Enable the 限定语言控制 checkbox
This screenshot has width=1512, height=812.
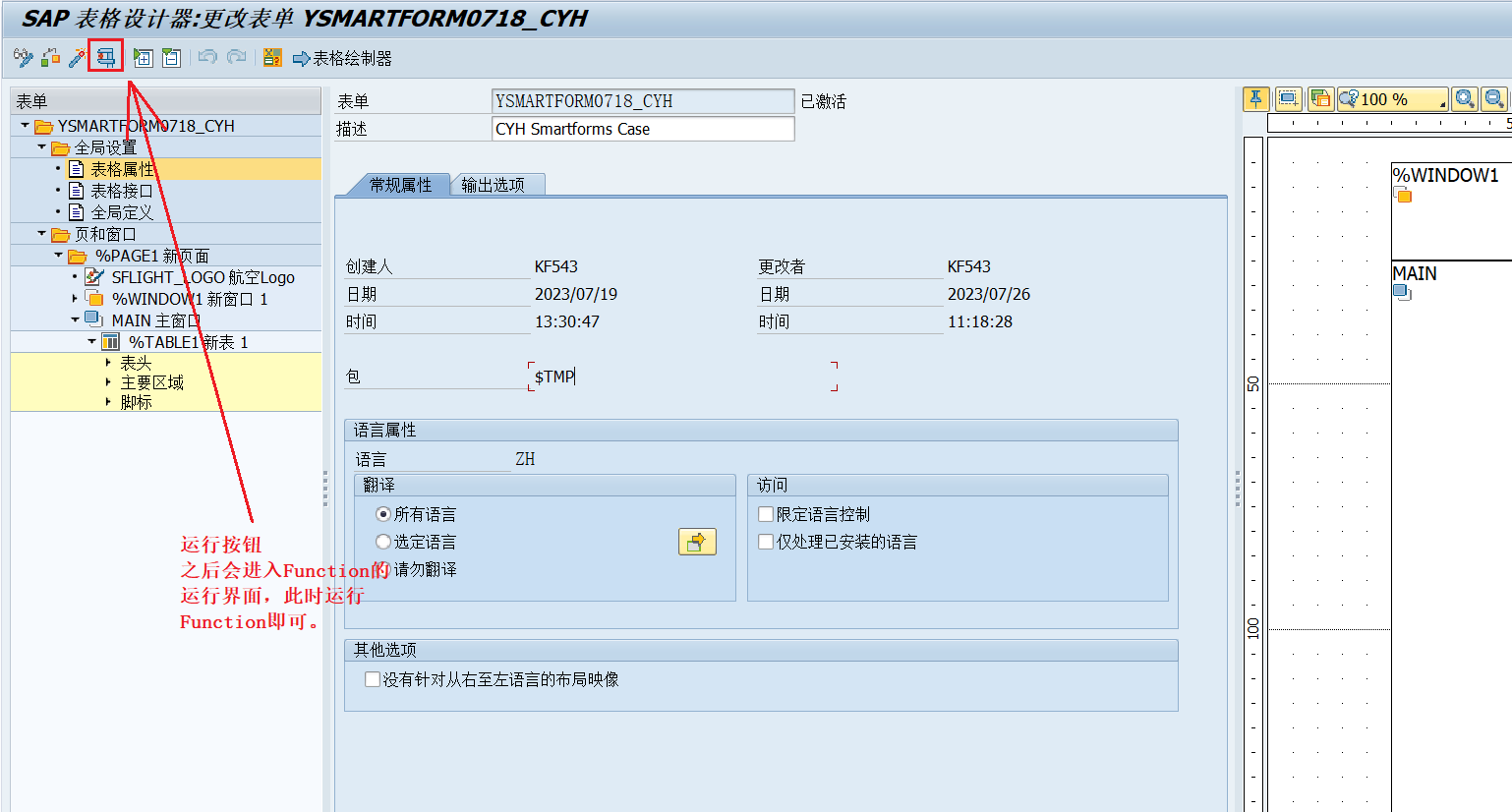[766, 514]
